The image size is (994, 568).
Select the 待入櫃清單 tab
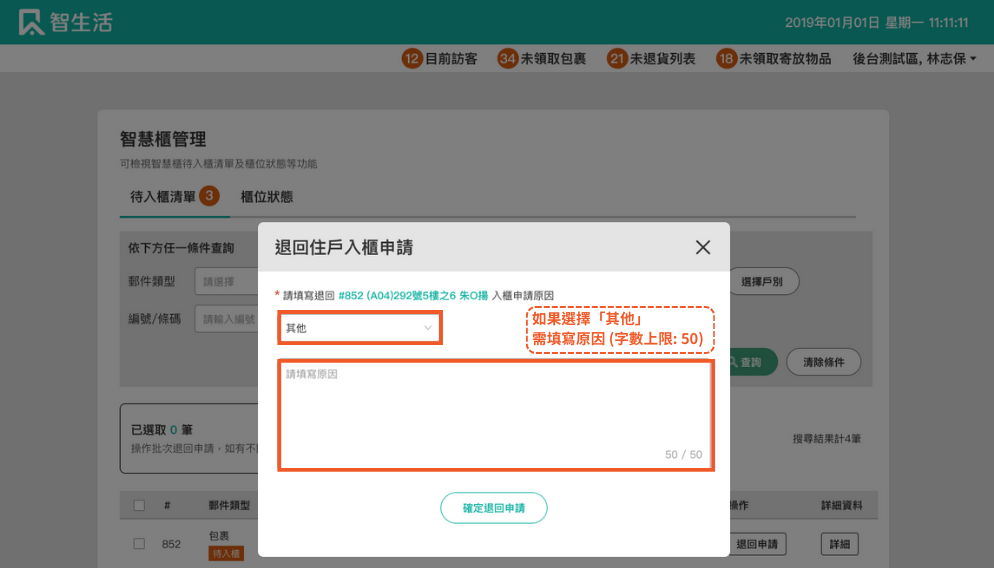click(x=163, y=197)
